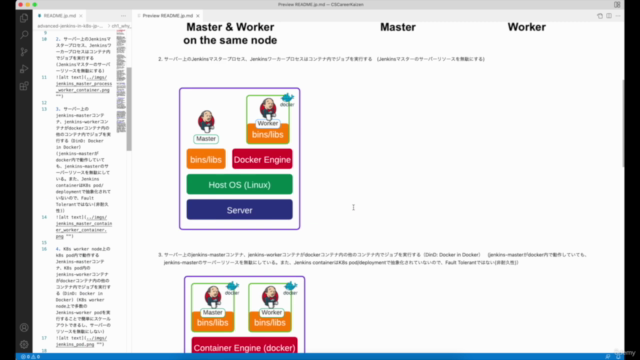
Task: Open the jenkins_master_process_worker_container.png link on line 11
Action: pyautogui.click(x=84, y=84)
